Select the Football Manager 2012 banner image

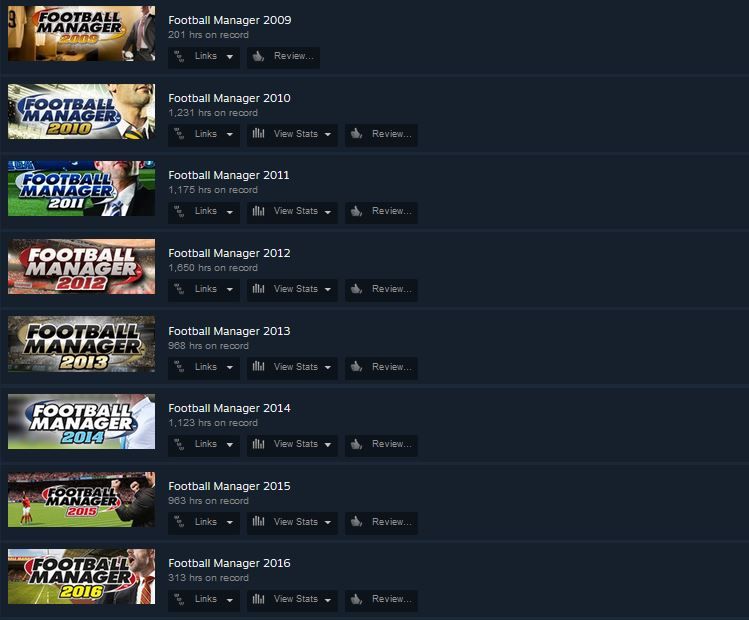[81, 267]
